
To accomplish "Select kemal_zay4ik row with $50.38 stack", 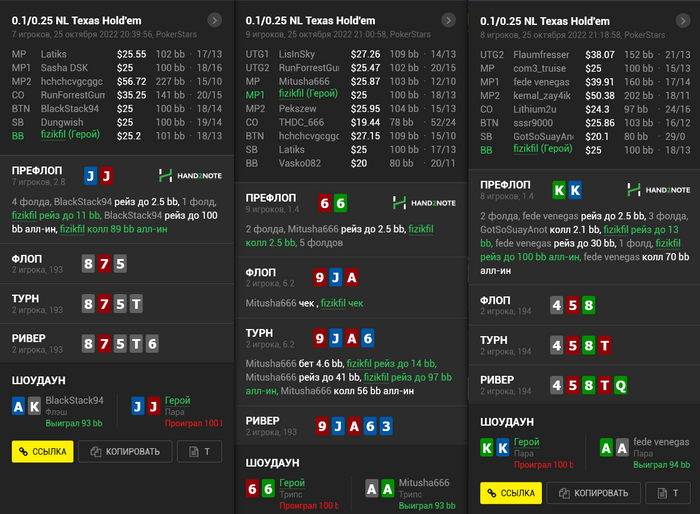I will click(x=585, y=96).
